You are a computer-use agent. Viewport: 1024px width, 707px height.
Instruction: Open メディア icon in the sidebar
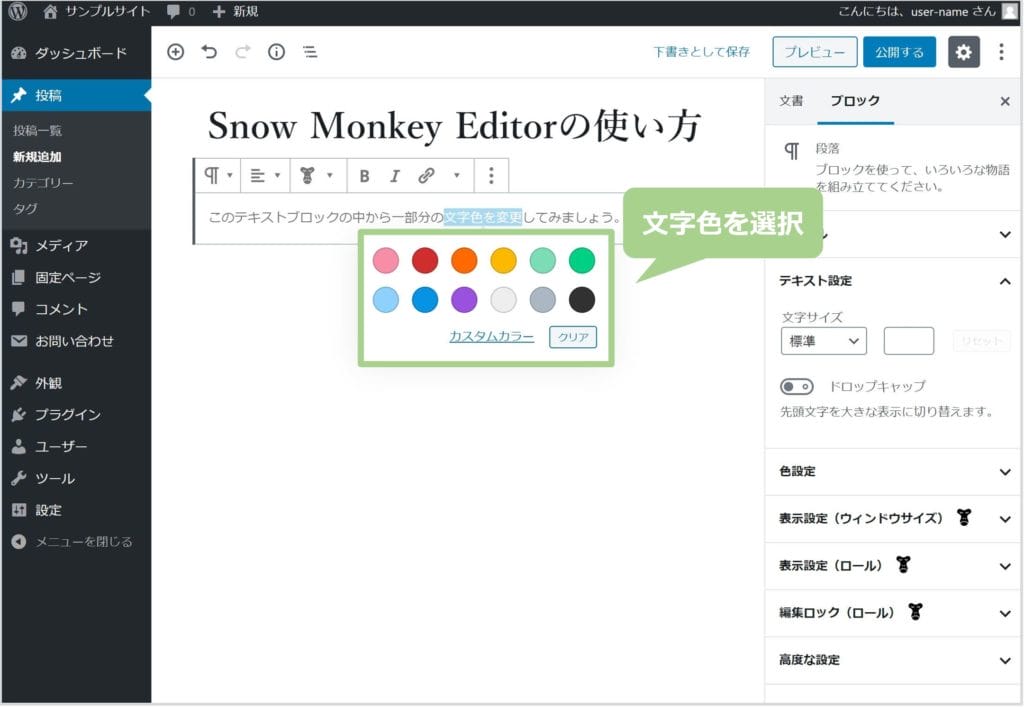tap(19, 245)
